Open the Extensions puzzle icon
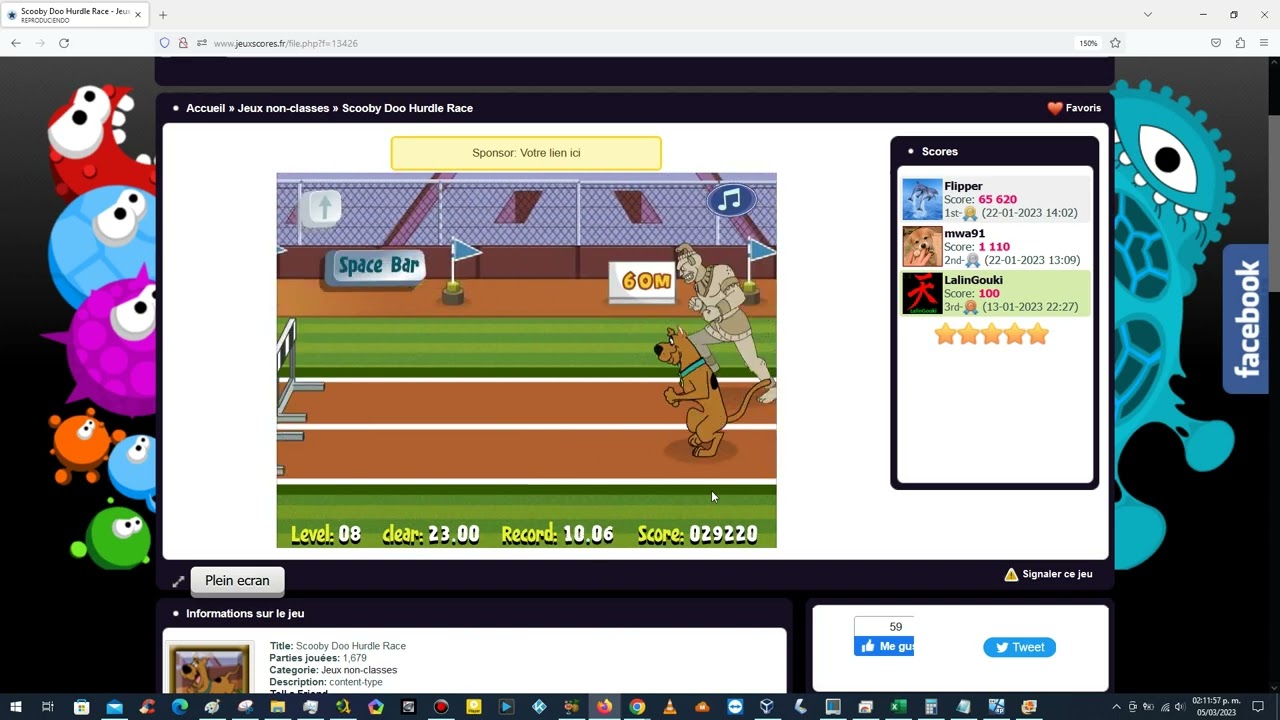Screen dimensions: 1280x720 (1240, 43)
